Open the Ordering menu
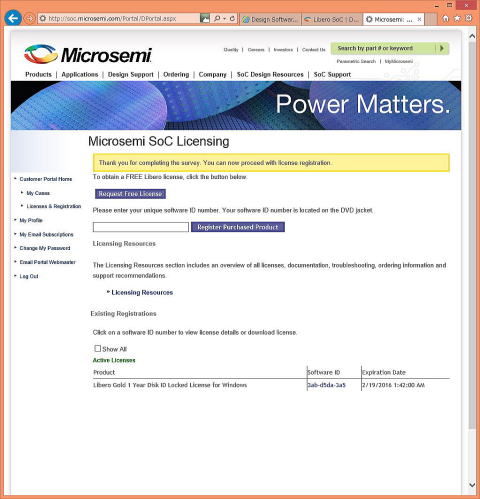480x499 pixels. [x=176, y=74]
